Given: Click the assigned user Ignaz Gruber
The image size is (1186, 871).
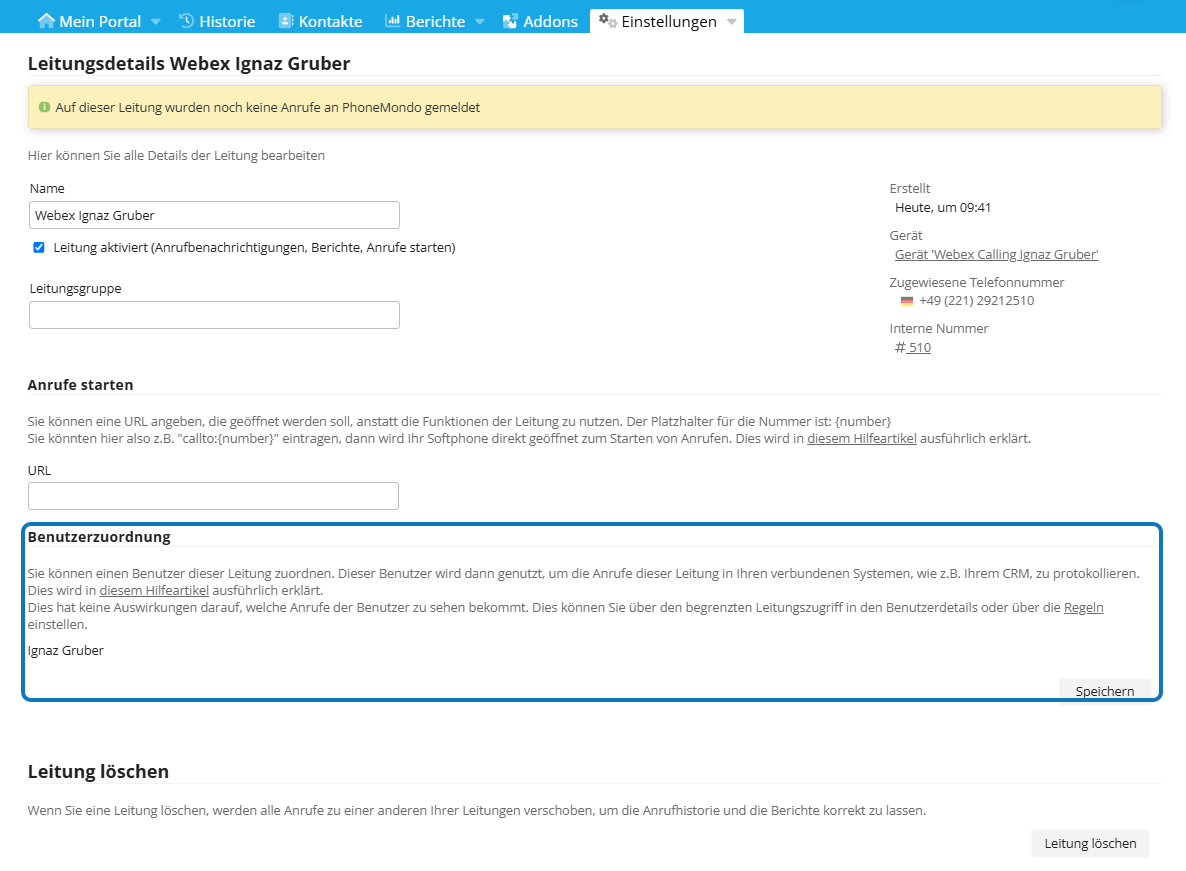Looking at the screenshot, I should tap(66, 650).
